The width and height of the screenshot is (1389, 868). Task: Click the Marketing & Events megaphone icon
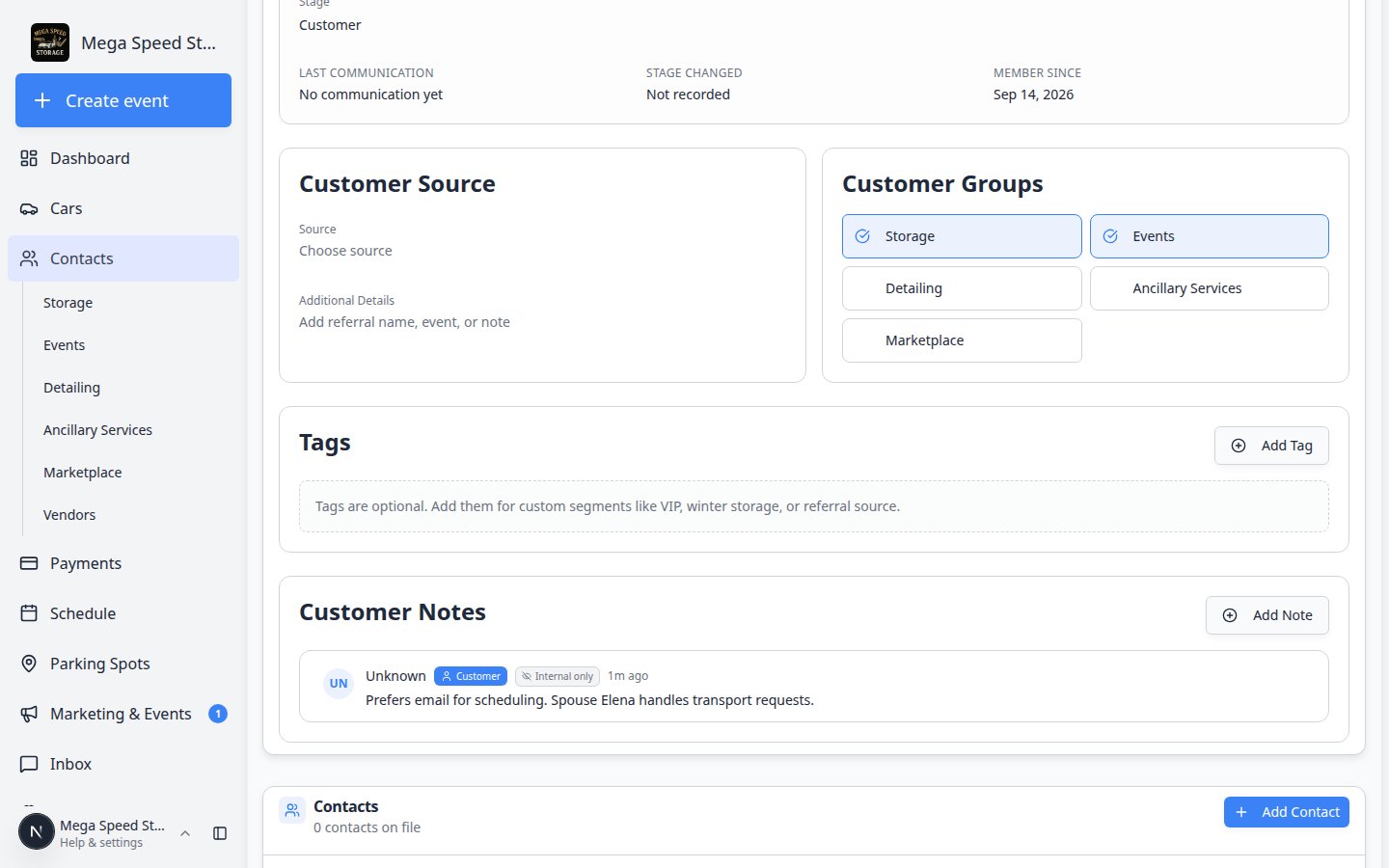click(29, 714)
